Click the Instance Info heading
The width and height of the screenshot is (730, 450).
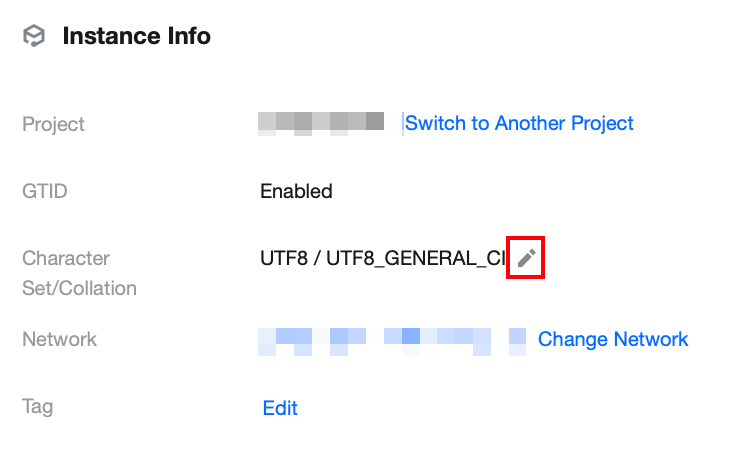(136, 37)
